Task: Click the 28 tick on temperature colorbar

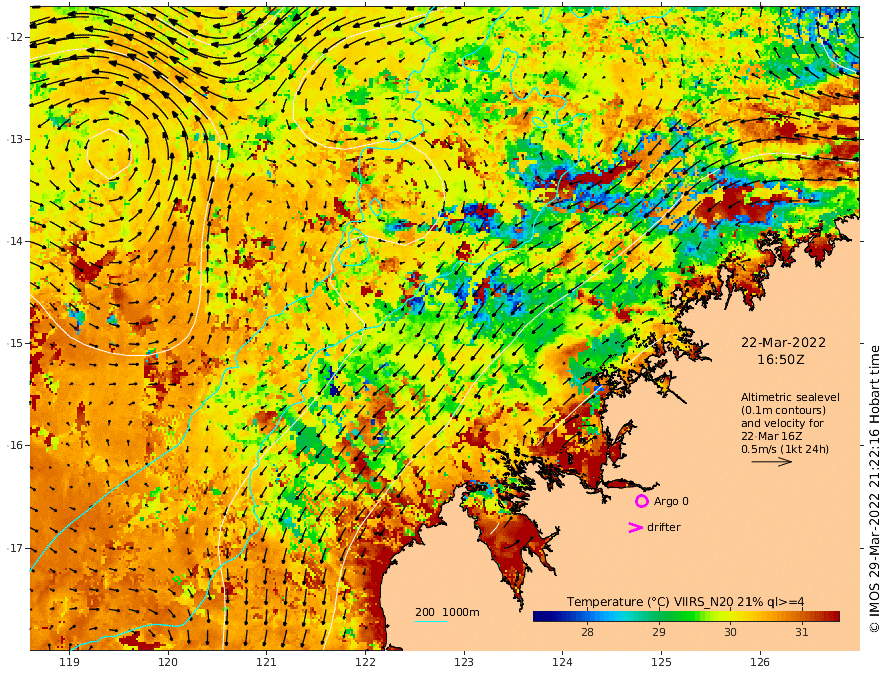Action: coord(587,632)
